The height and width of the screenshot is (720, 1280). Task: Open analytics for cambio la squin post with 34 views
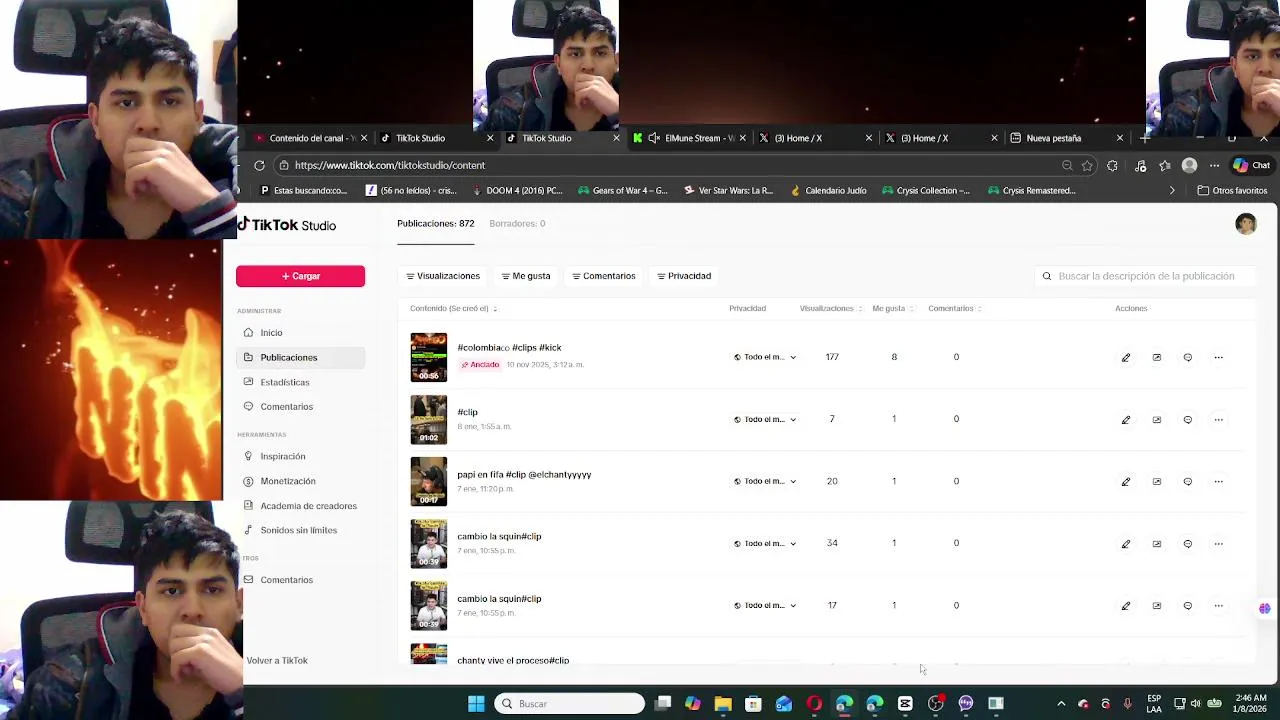[x=1157, y=543]
